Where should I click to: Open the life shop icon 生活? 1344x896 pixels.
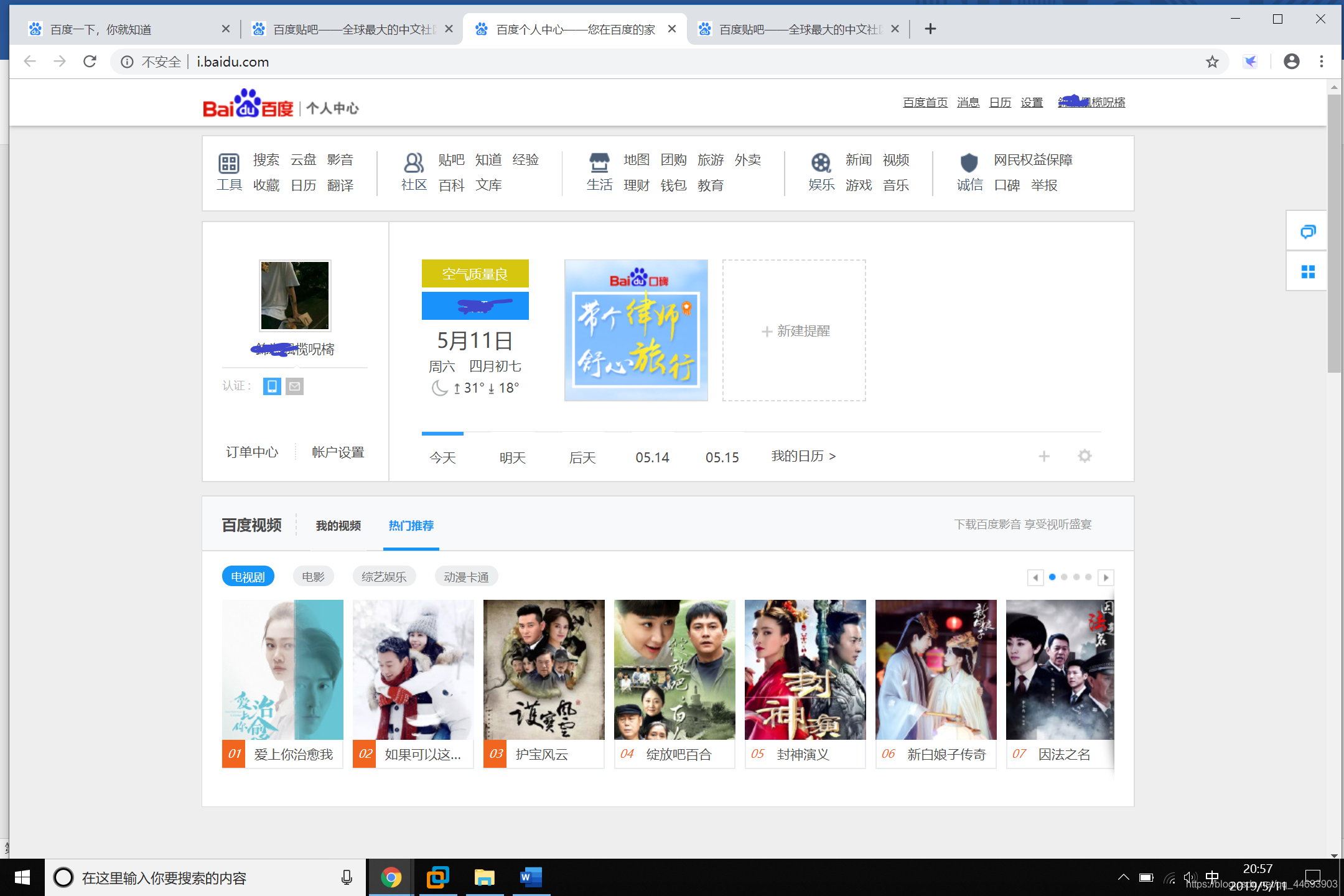click(599, 163)
